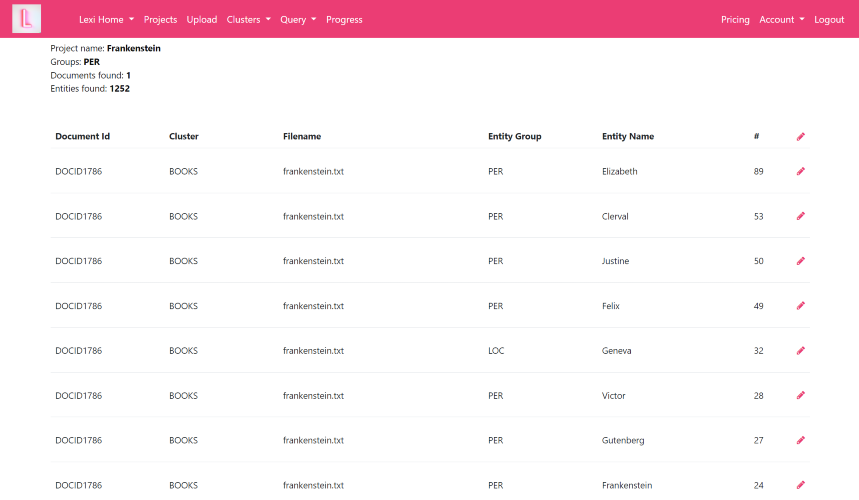
Task: Edit the Elizabeth entity row
Action: click(800, 172)
